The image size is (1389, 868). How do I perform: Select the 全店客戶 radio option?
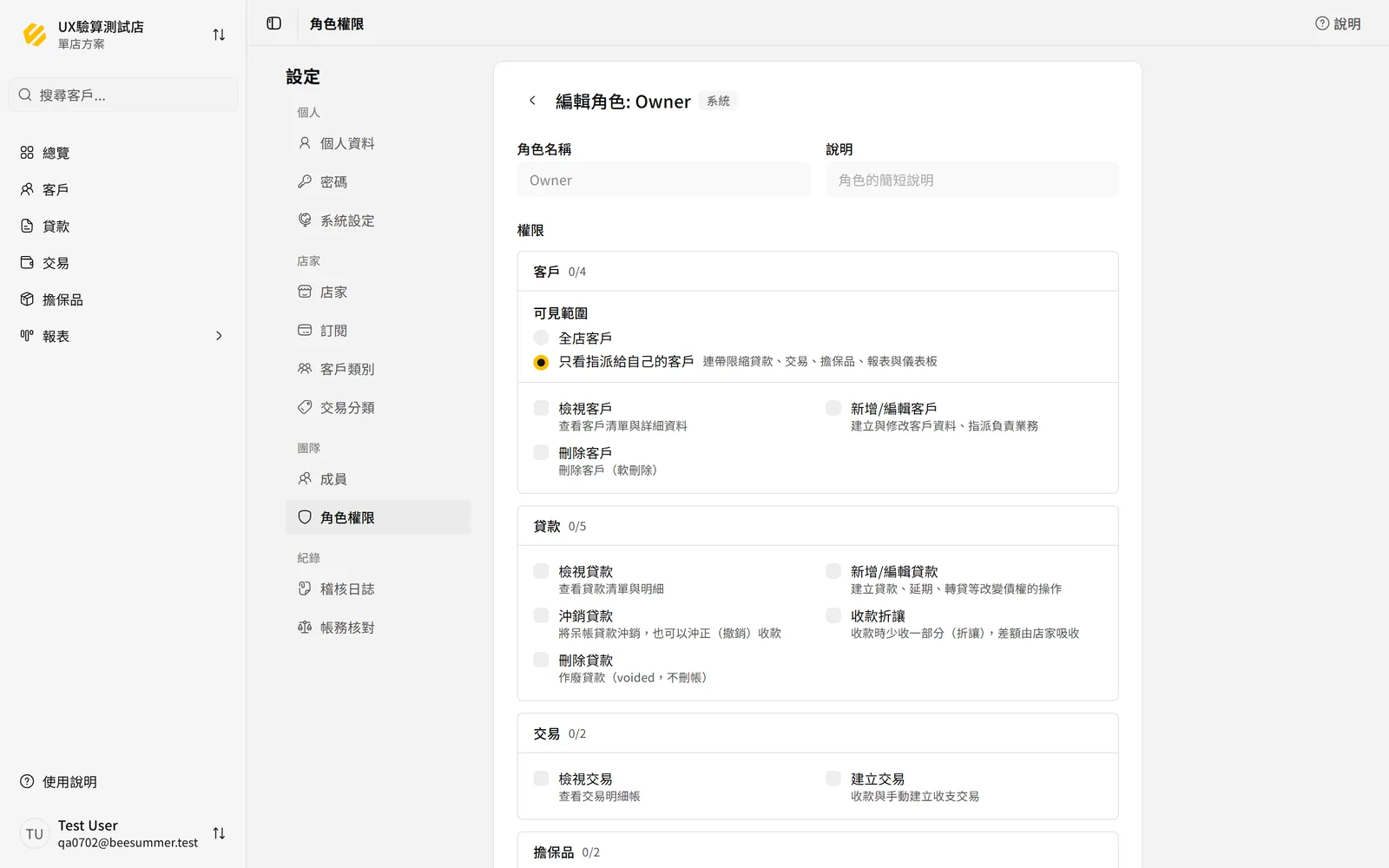tap(541, 338)
